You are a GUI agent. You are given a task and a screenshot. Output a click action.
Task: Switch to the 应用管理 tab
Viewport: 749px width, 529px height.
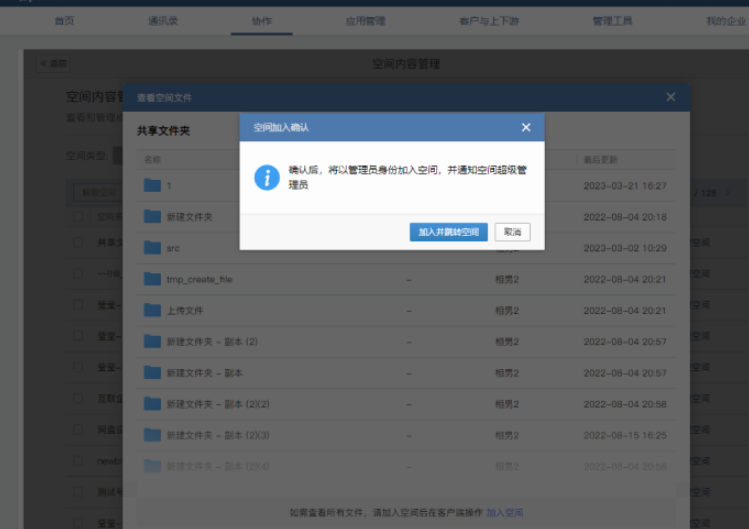pyautogui.click(x=365, y=20)
